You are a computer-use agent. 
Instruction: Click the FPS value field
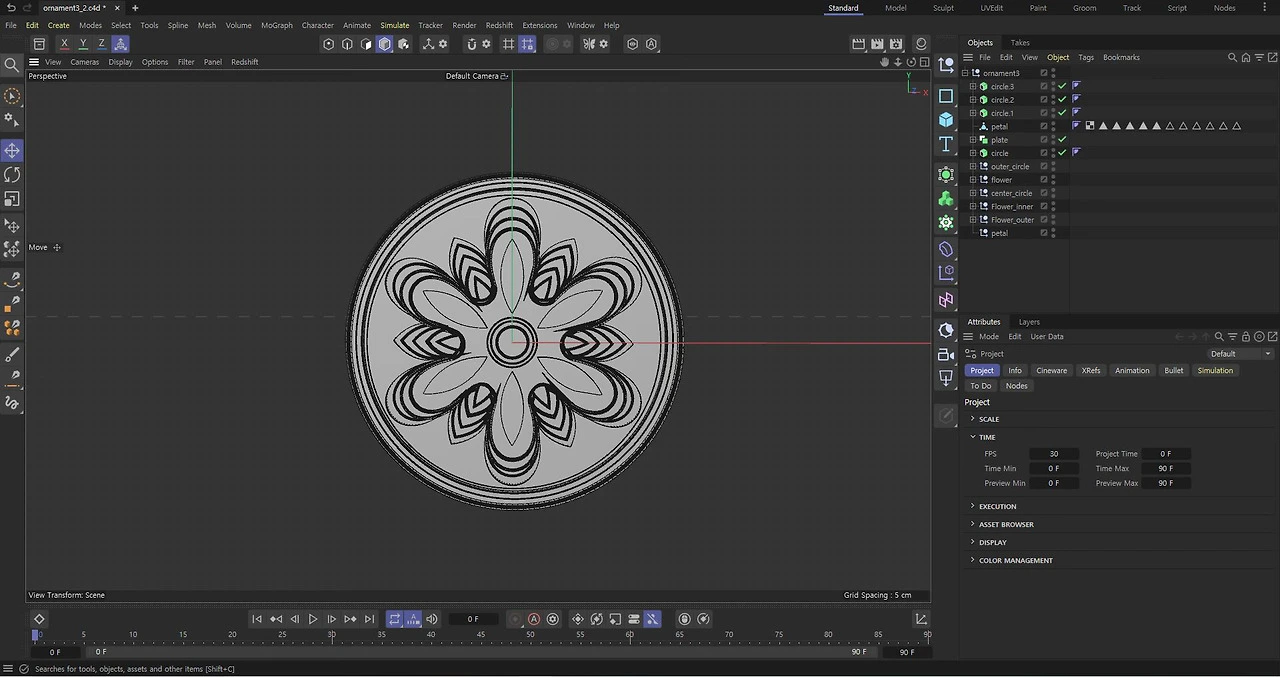tap(1053, 454)
